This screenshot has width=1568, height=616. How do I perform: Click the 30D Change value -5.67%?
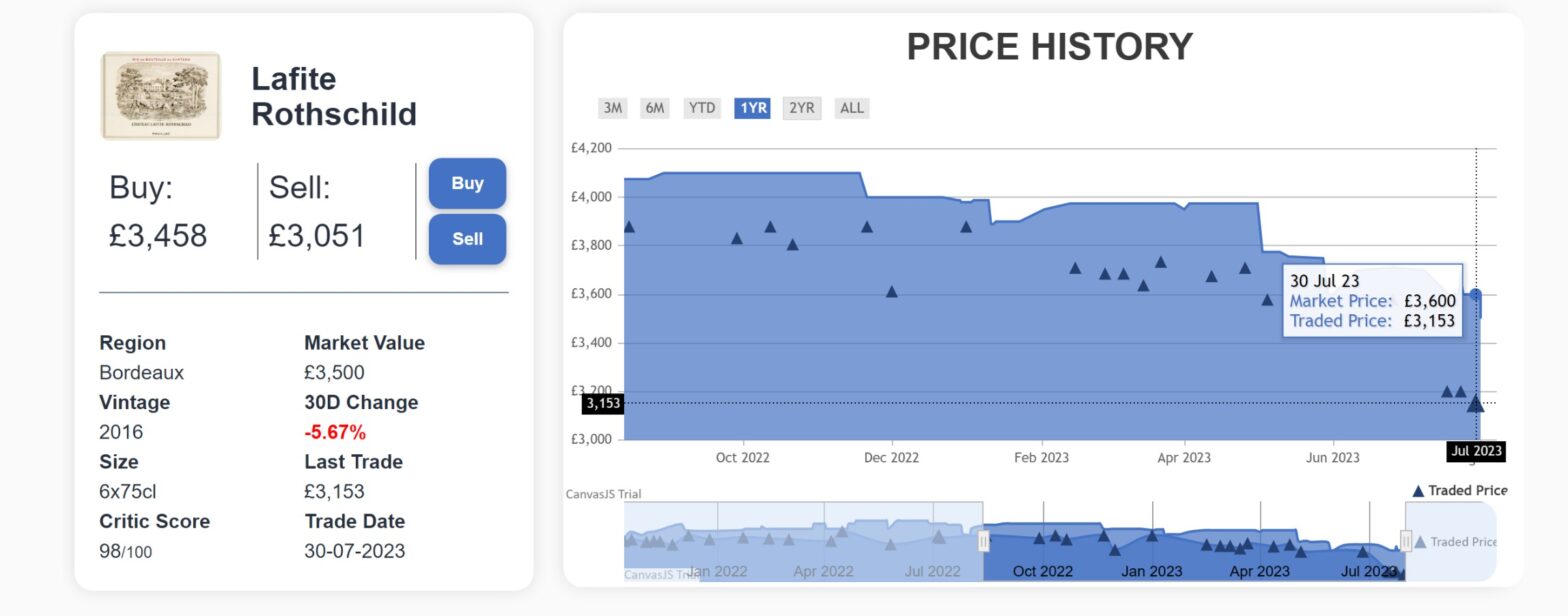click(335, 433)
